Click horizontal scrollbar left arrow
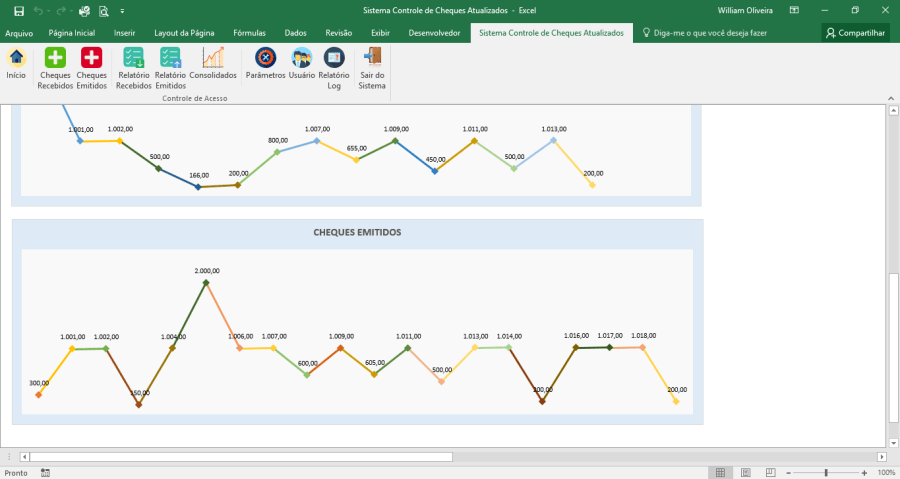 [x=24, y=457]
